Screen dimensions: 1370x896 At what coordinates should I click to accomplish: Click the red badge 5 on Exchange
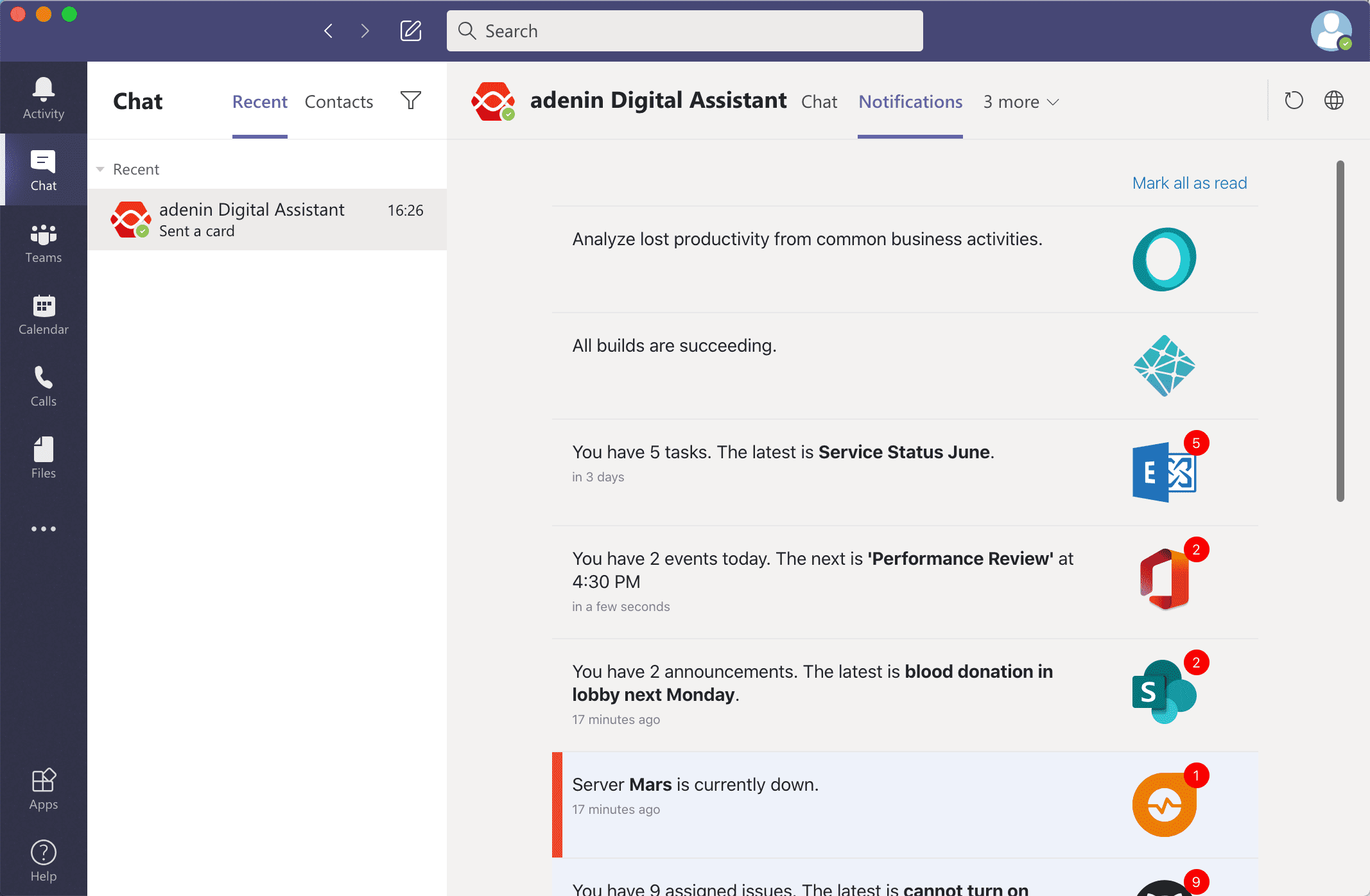pyautogui.click(x=1196, y=443)
